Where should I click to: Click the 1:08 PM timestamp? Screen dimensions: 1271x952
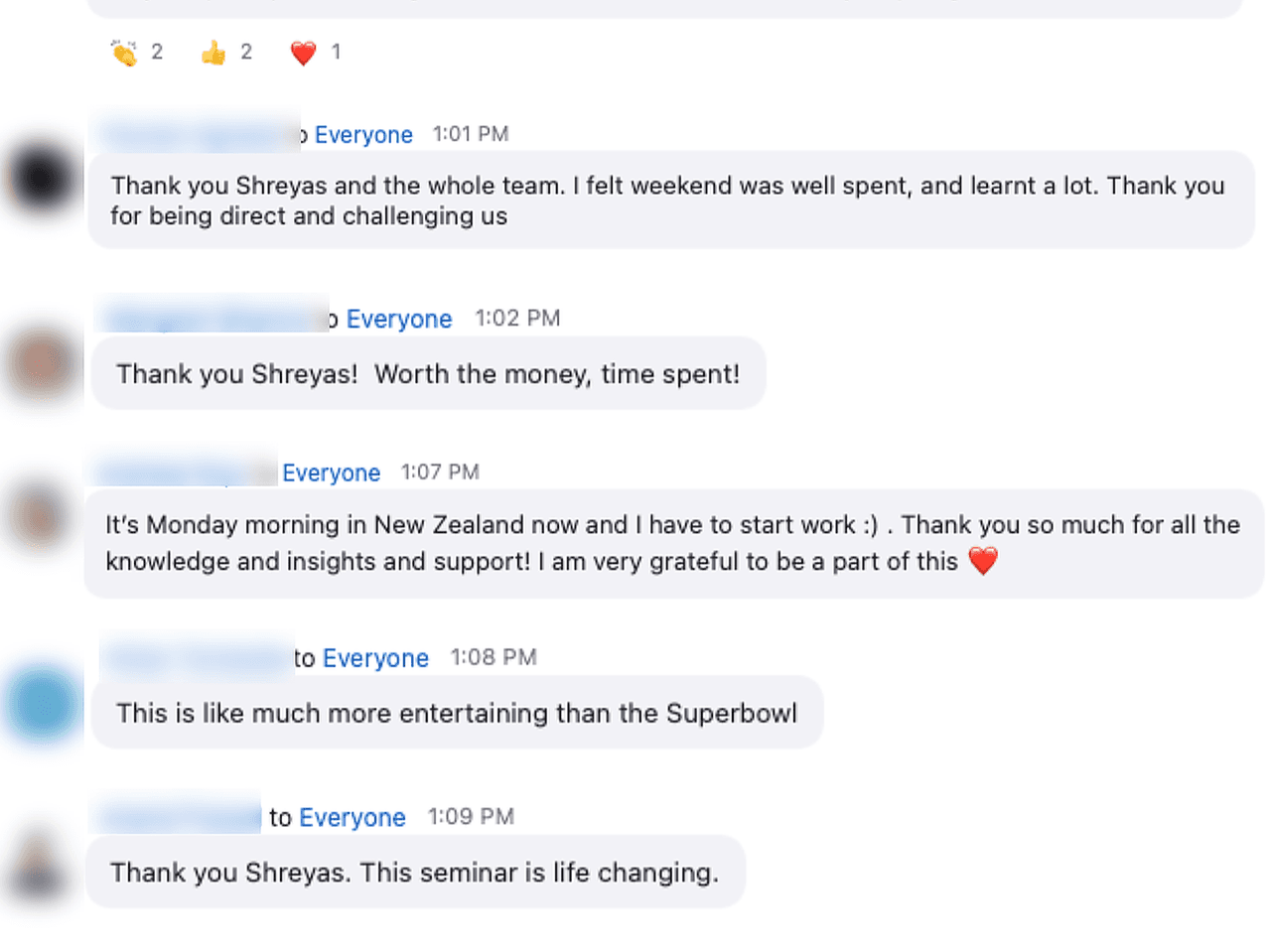494,658
